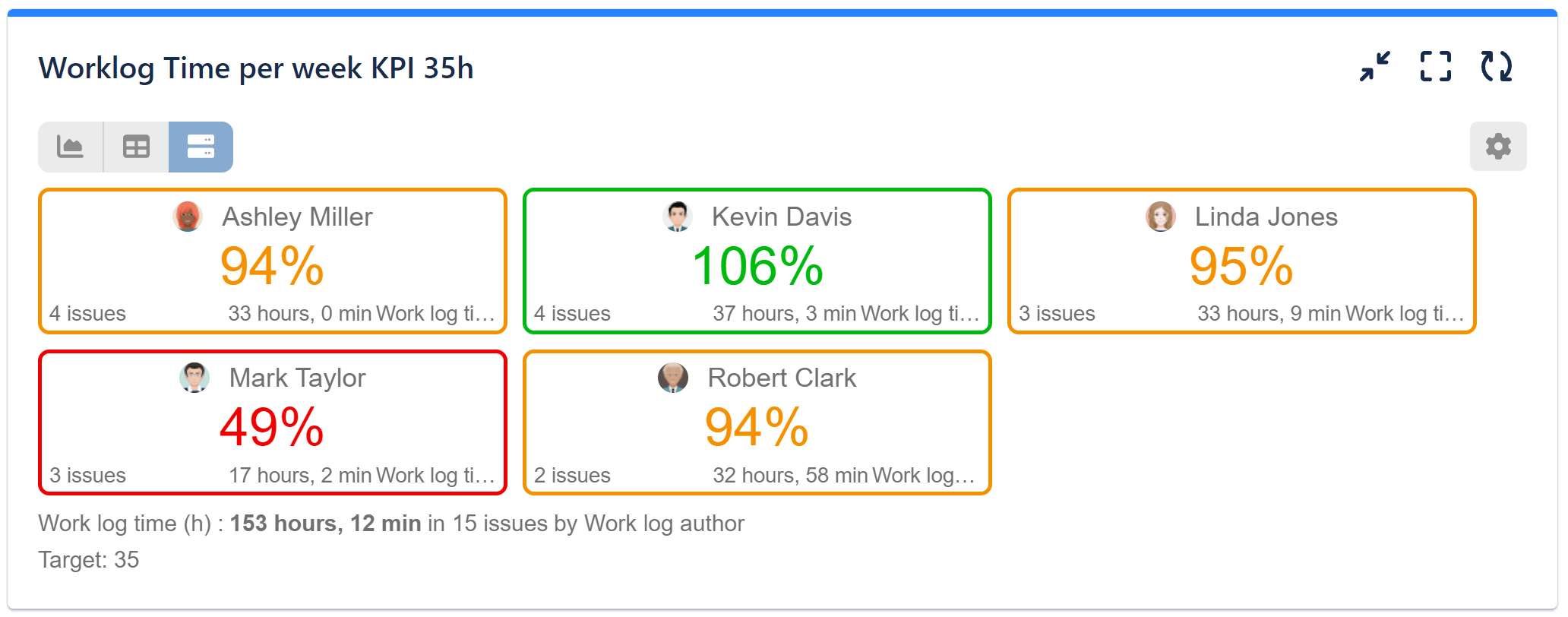Switch to the table view tab

[x=135, y=146]
